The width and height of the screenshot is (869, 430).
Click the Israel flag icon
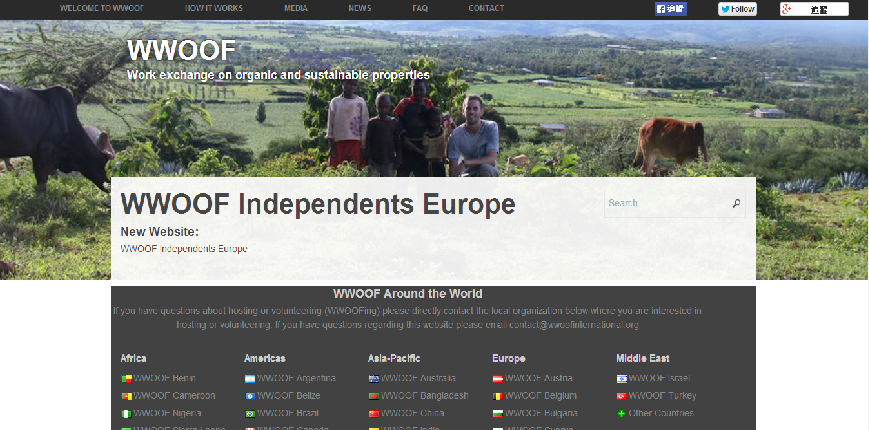622,379
